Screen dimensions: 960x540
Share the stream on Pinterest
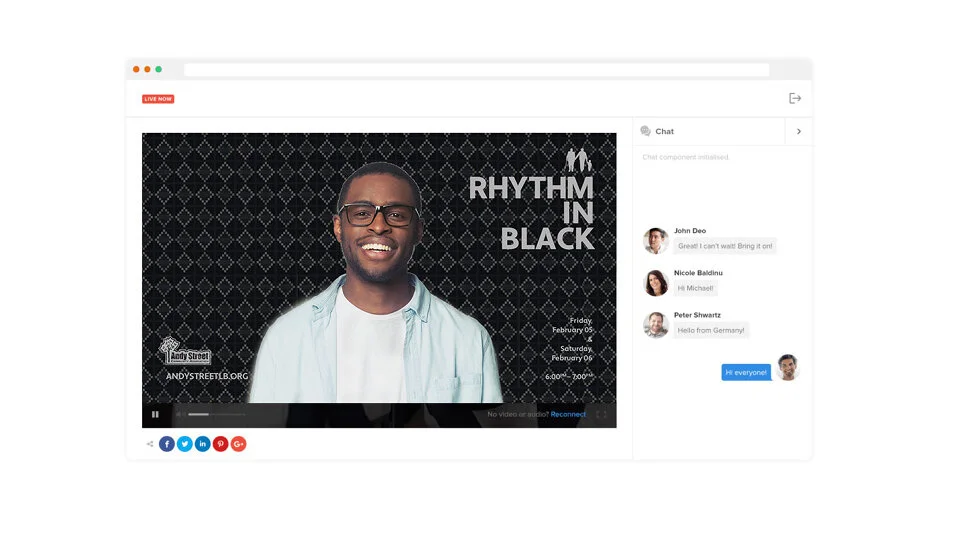220,444
